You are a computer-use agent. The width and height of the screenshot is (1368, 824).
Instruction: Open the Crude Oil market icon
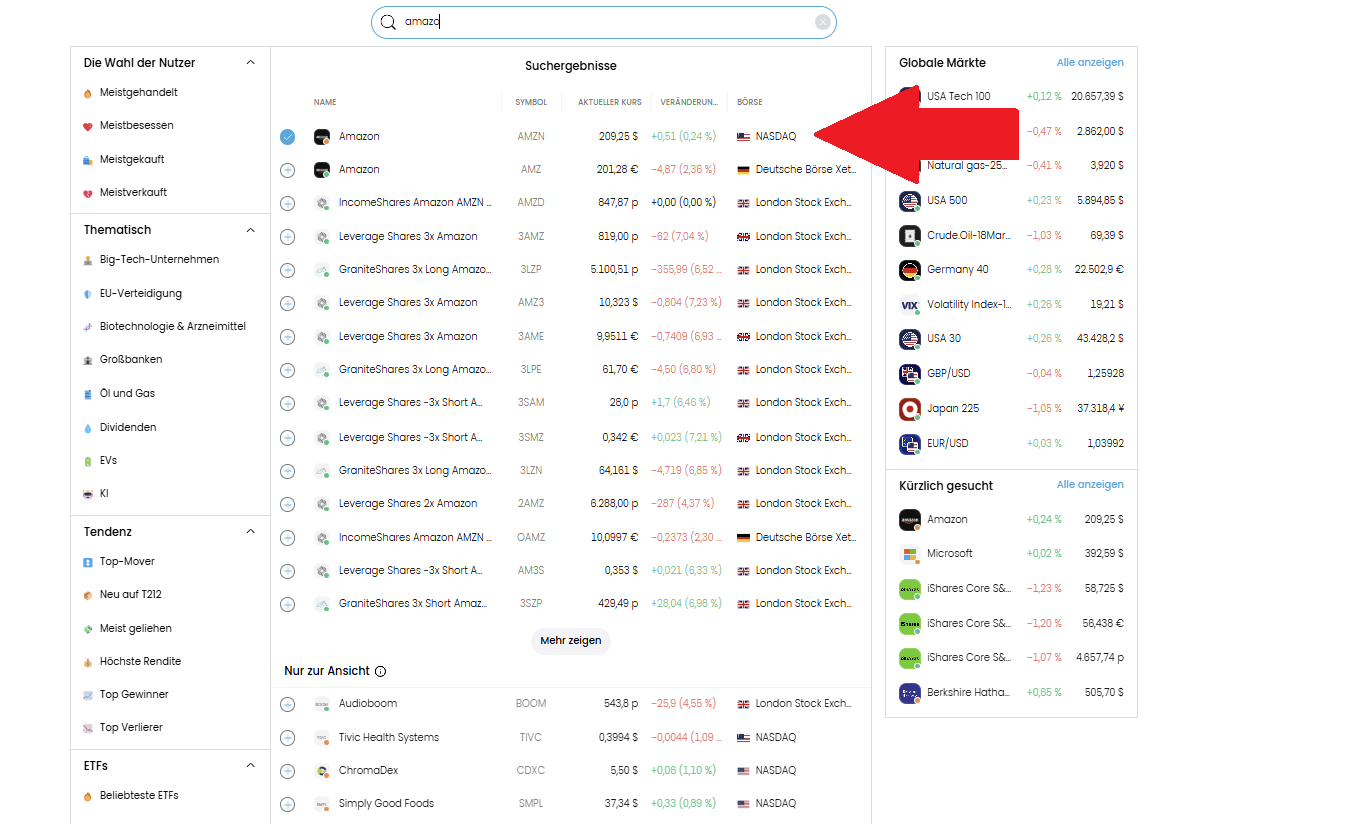(x=910, y=236)
